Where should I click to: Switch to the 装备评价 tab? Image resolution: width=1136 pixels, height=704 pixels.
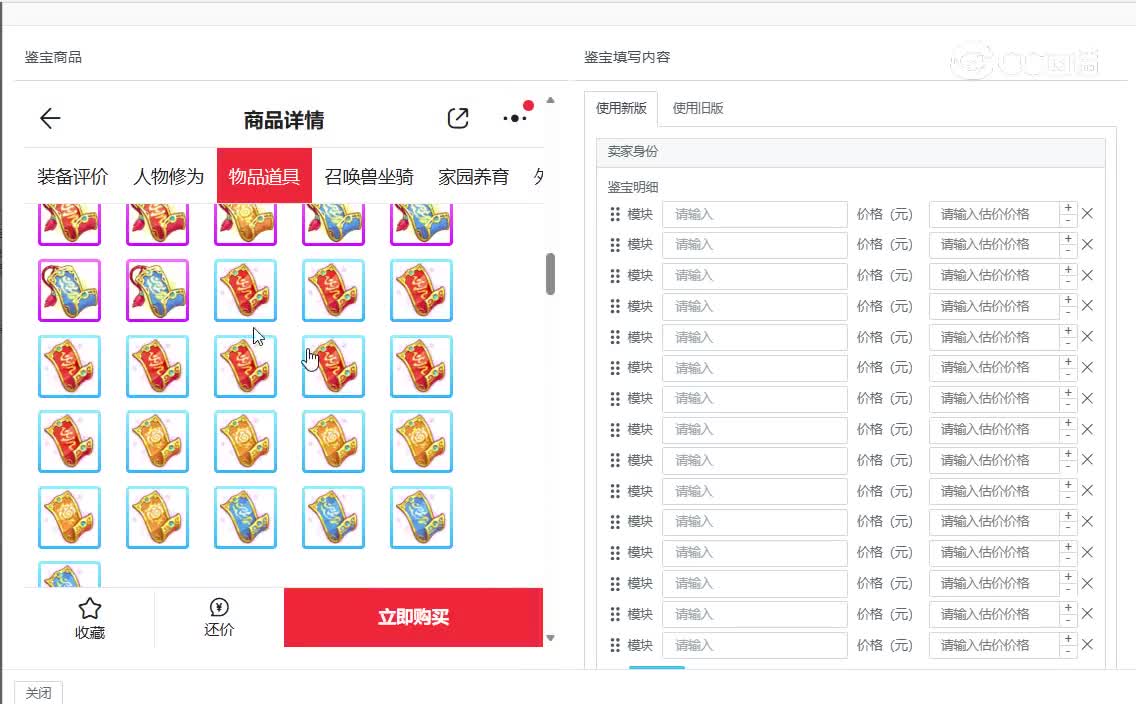72,176
